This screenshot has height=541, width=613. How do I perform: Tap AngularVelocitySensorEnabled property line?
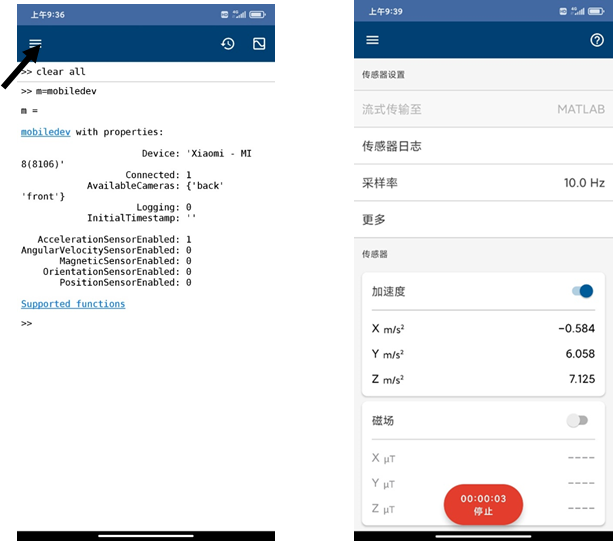tap(106, 250)
